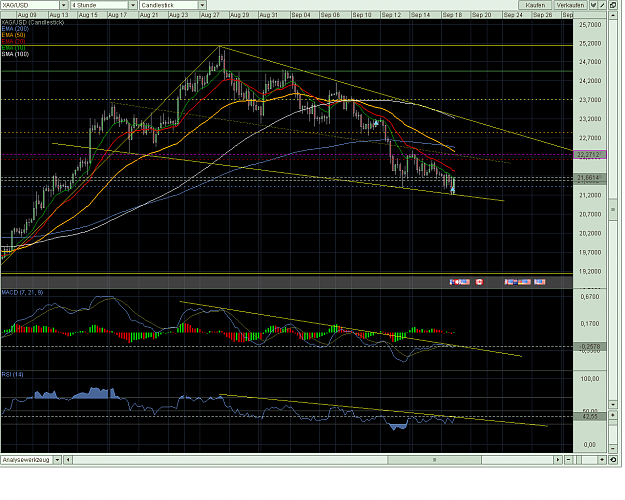Click the 22,2712 price level tag

click(x=590, y=154)
